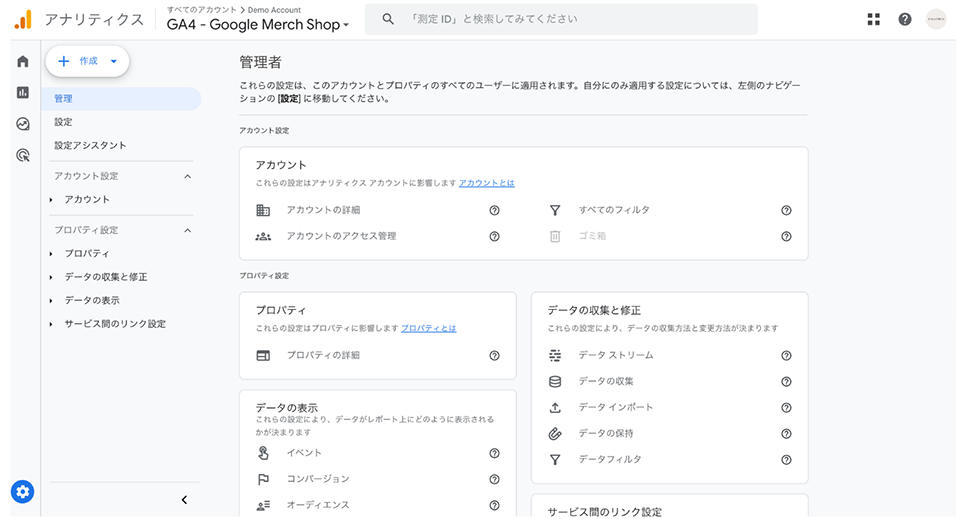Click the 測定 ID search field

pos(561,19)
